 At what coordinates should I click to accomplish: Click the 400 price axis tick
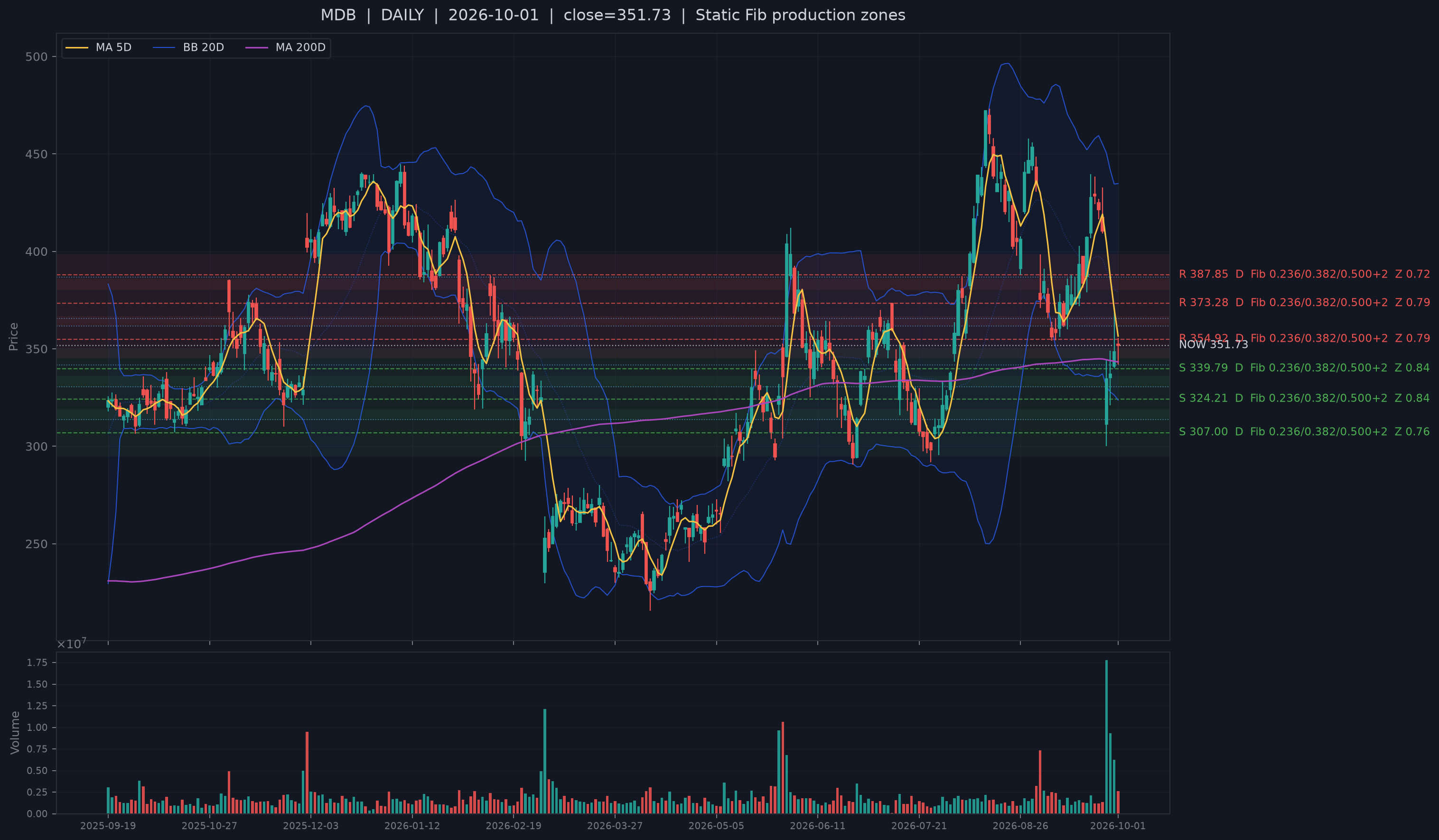click(37, 252)
